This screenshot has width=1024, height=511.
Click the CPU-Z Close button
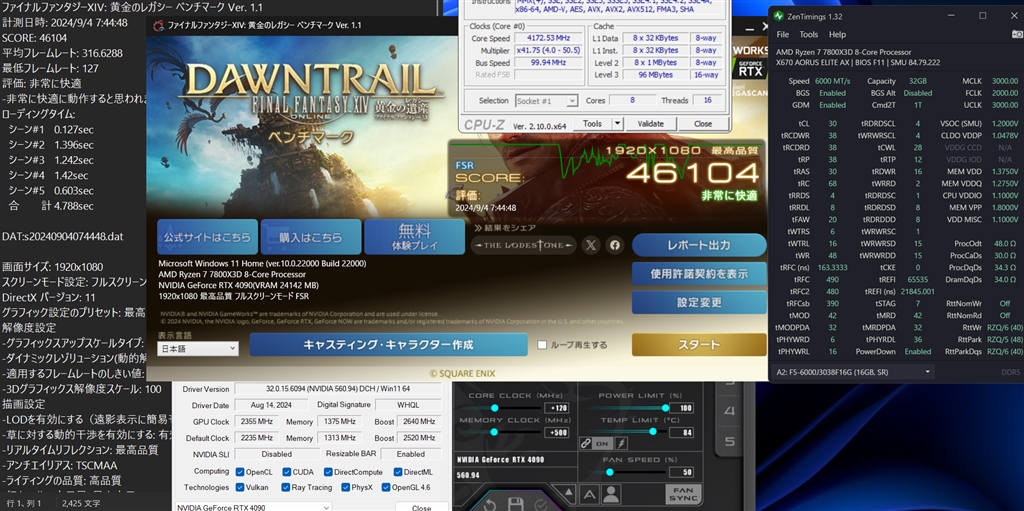(x=703, y=124)
